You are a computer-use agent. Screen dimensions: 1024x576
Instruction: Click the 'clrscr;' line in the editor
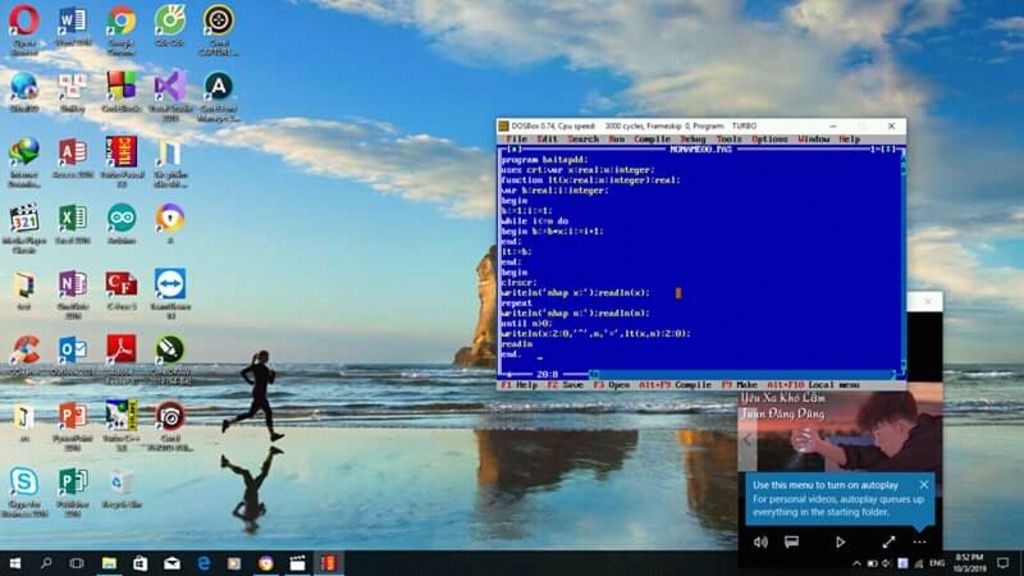coord(519,283)
